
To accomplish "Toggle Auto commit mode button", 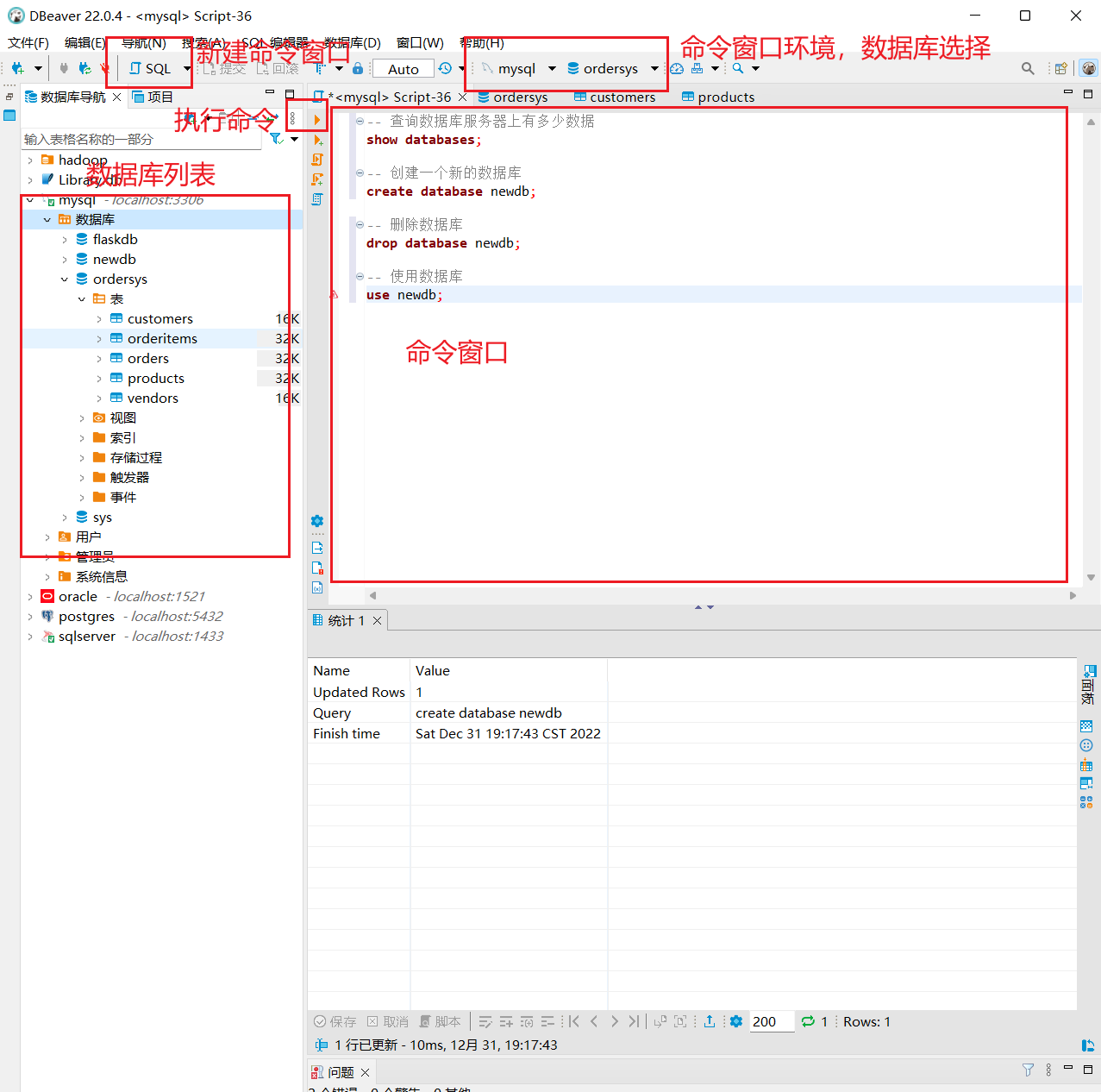I will pyautogui.click(x=403, y=69).
